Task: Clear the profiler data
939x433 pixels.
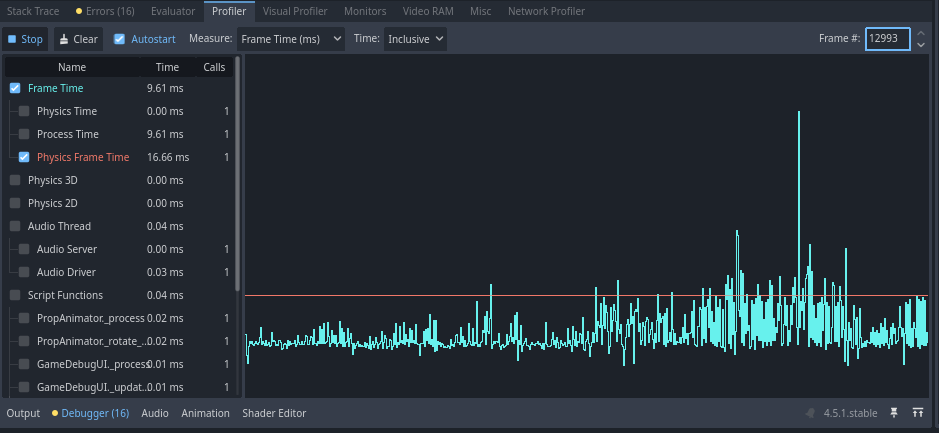Action: 78,39
